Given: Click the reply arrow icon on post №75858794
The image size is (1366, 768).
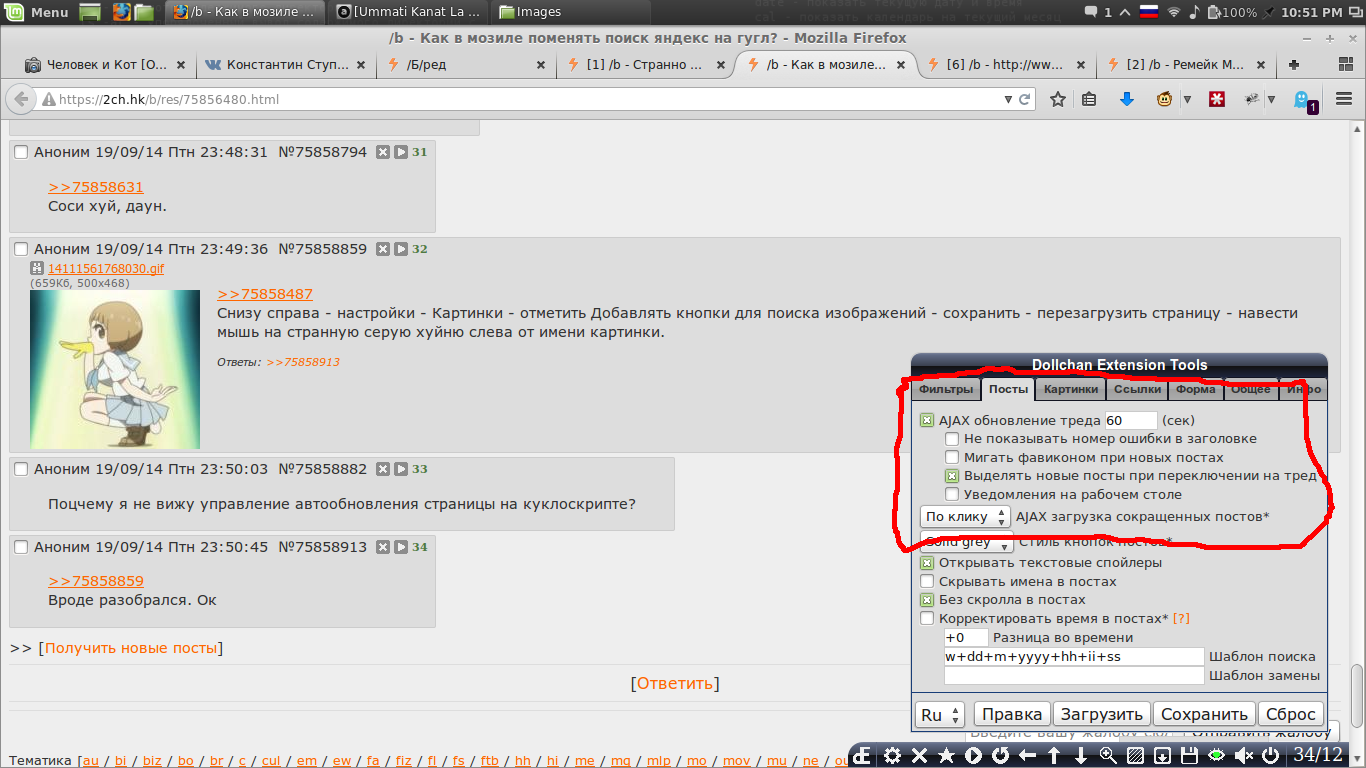Looking at the screenshot, I should coord(400,152).
